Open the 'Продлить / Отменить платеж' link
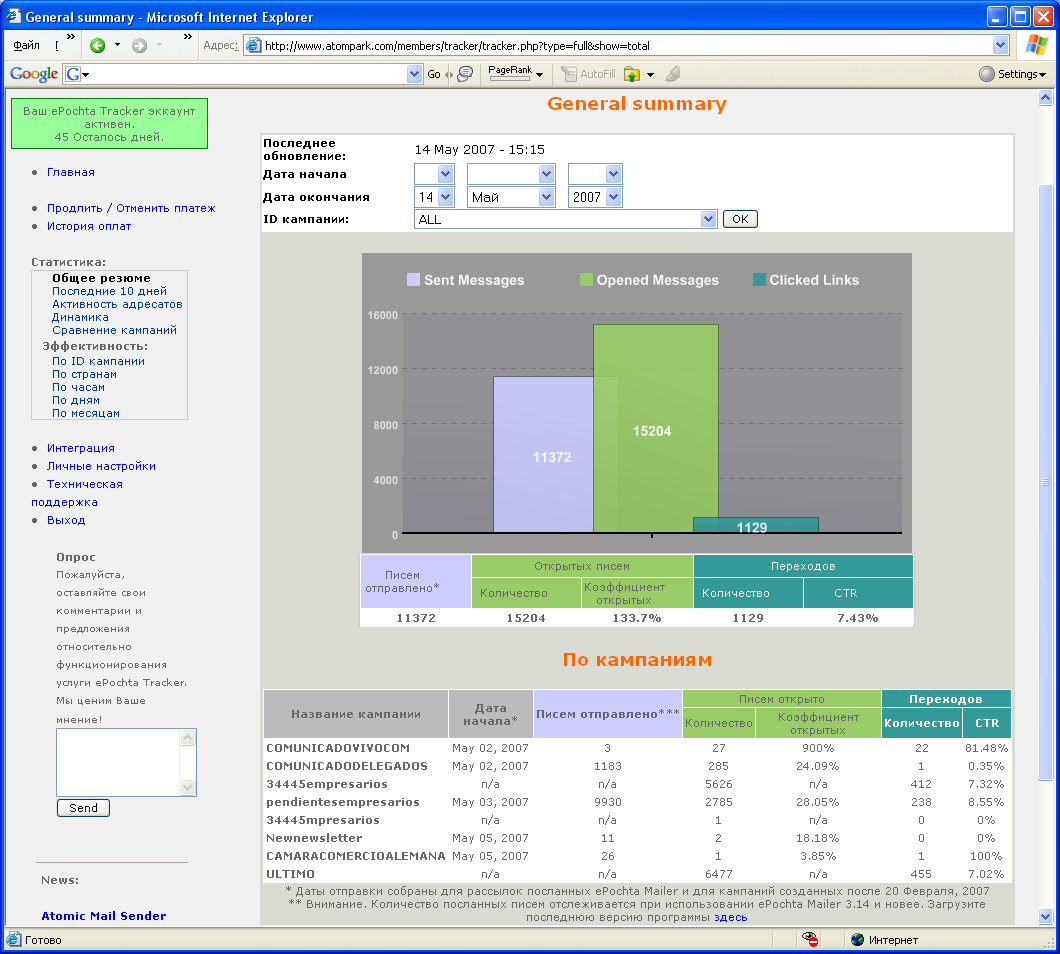Screen dimensions: 1060x954 (x=130, y=208)
